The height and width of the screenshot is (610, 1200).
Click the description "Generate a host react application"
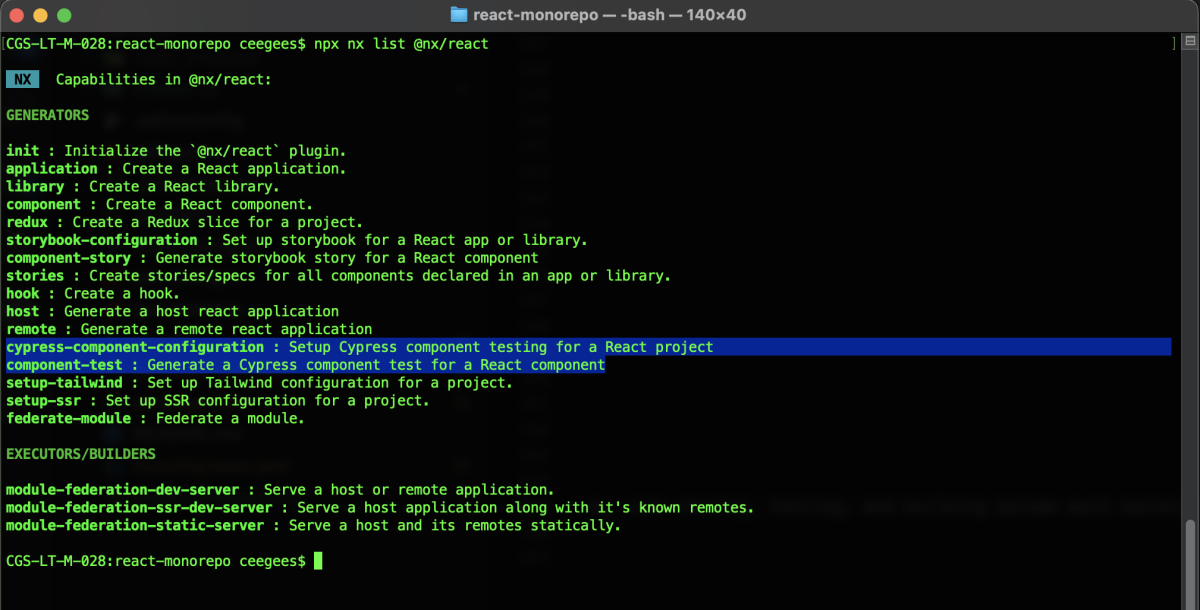202,311
